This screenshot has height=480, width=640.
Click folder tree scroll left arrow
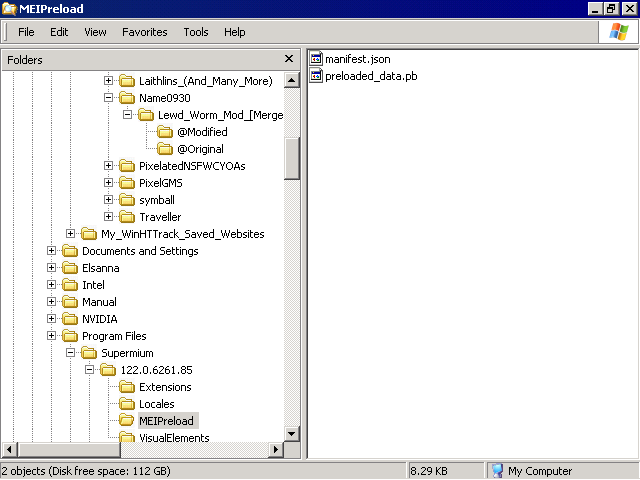coord(9,450)
